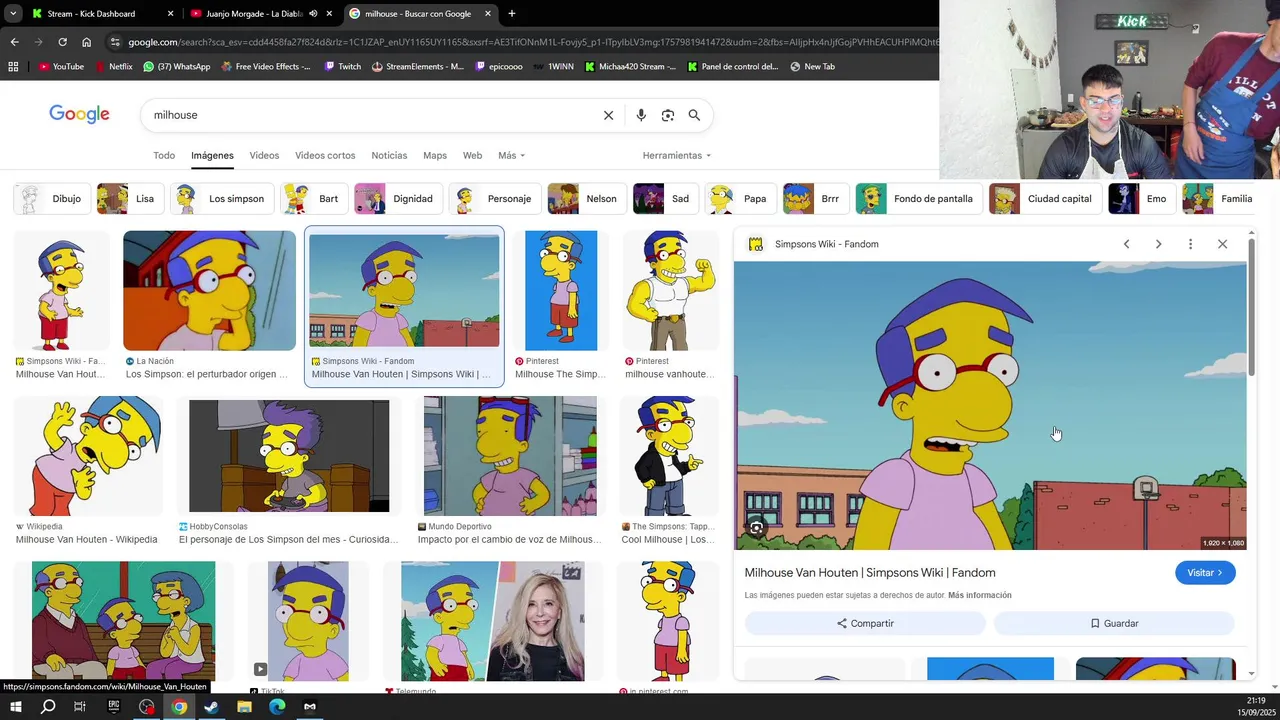Switch to Web search tab
Screen dimensions: 1280x720
pos(472,156)
